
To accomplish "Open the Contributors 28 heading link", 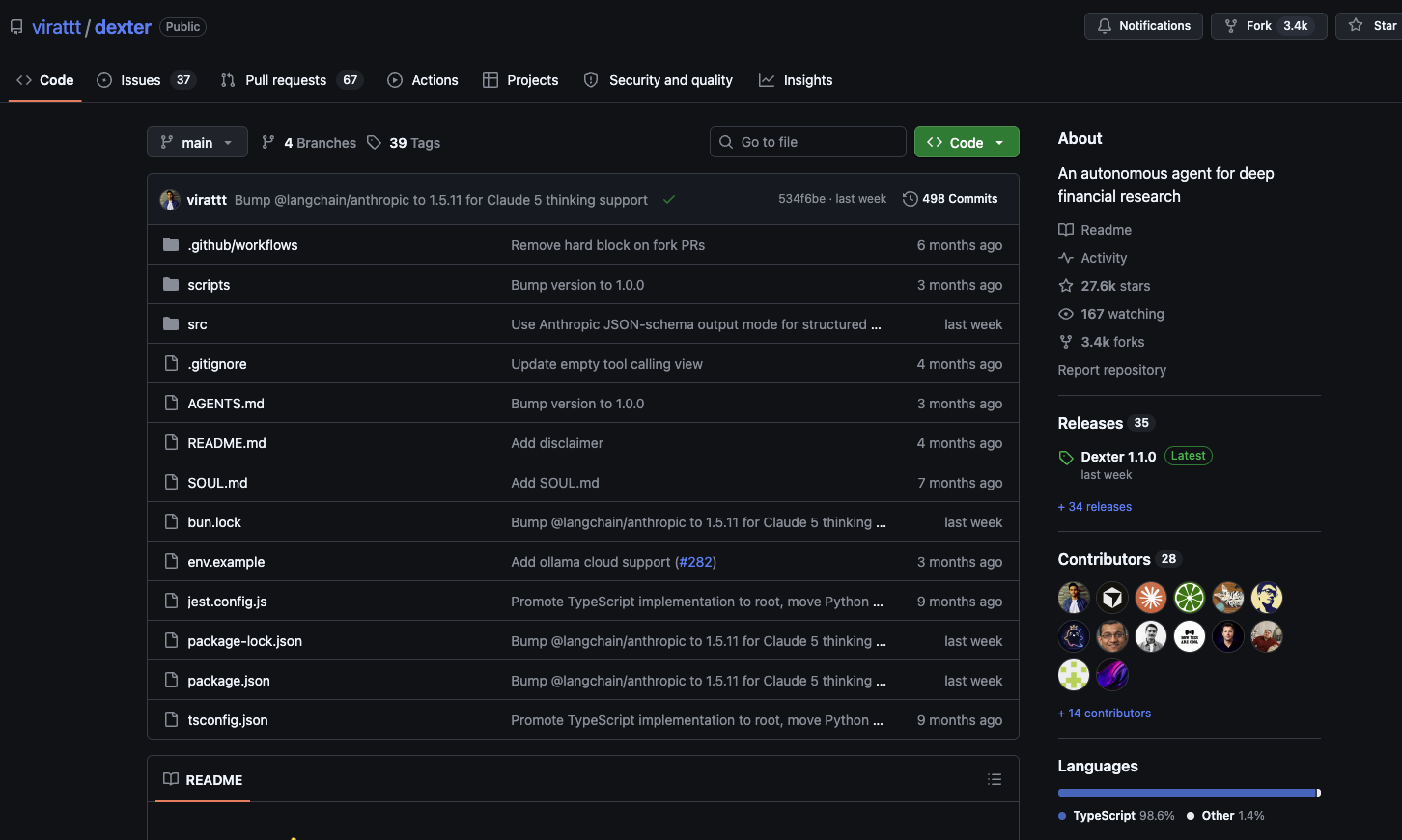I will (x=1120, y=559).
